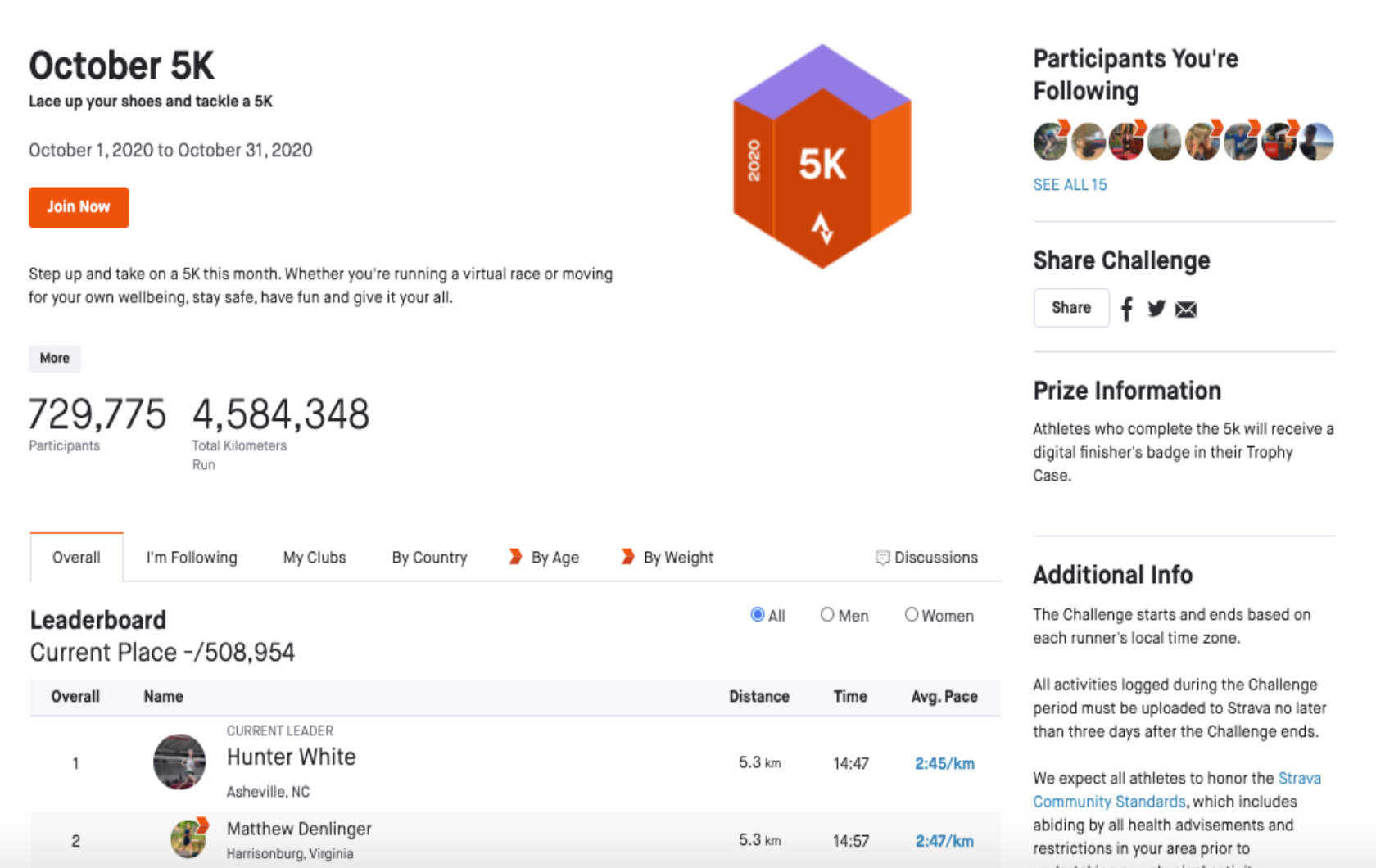
Task: Open Strava Community Standards link
Action: [x=1109, y=802]
